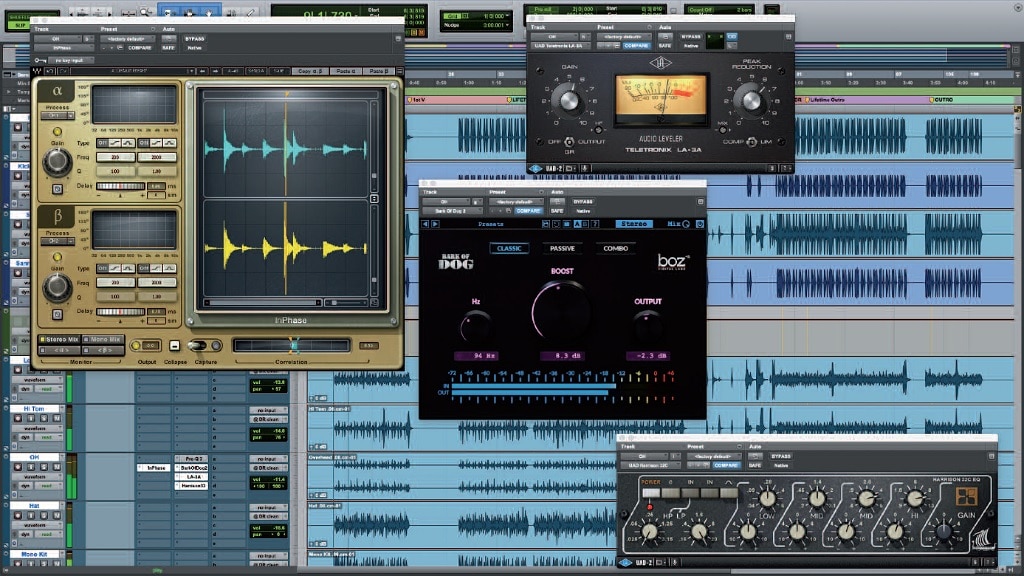Click Bark of Dog next preset arrow

click(x=435, y=224)
